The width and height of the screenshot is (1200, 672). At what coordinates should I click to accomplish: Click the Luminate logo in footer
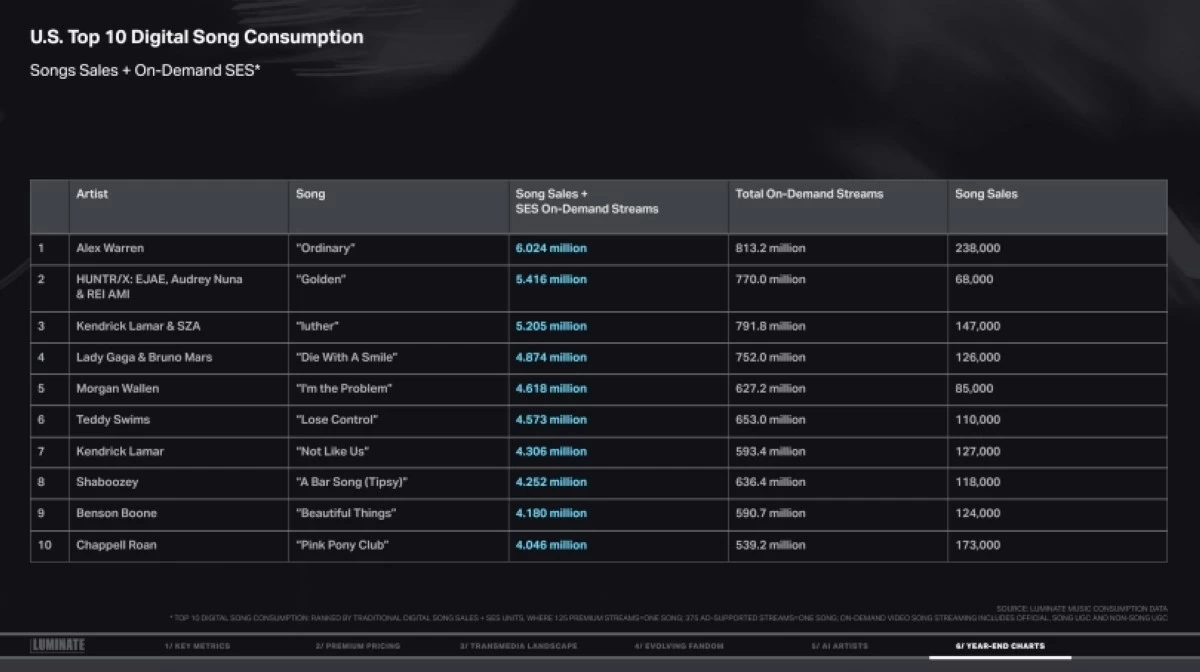58,646
